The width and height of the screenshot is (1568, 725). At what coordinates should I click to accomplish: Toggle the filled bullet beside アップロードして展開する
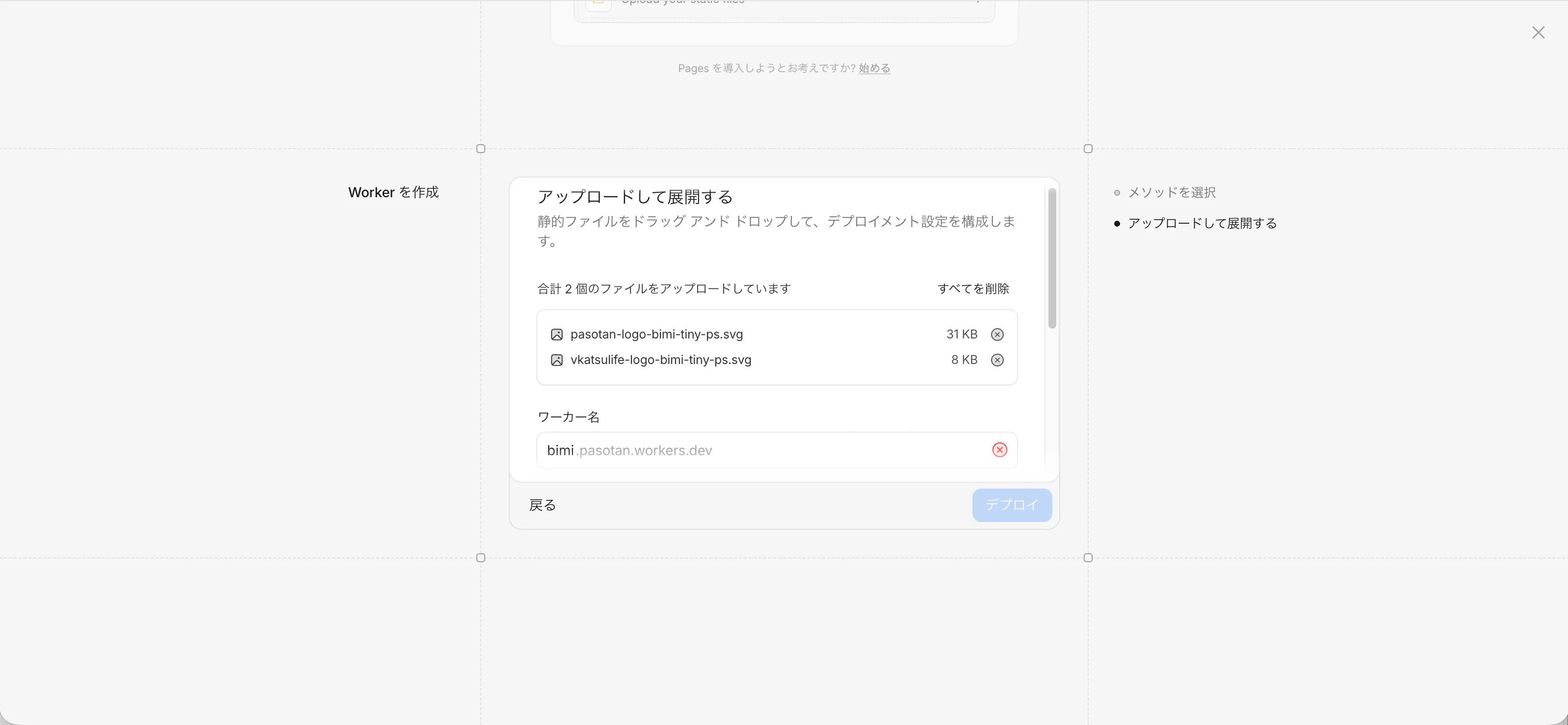1118,223
